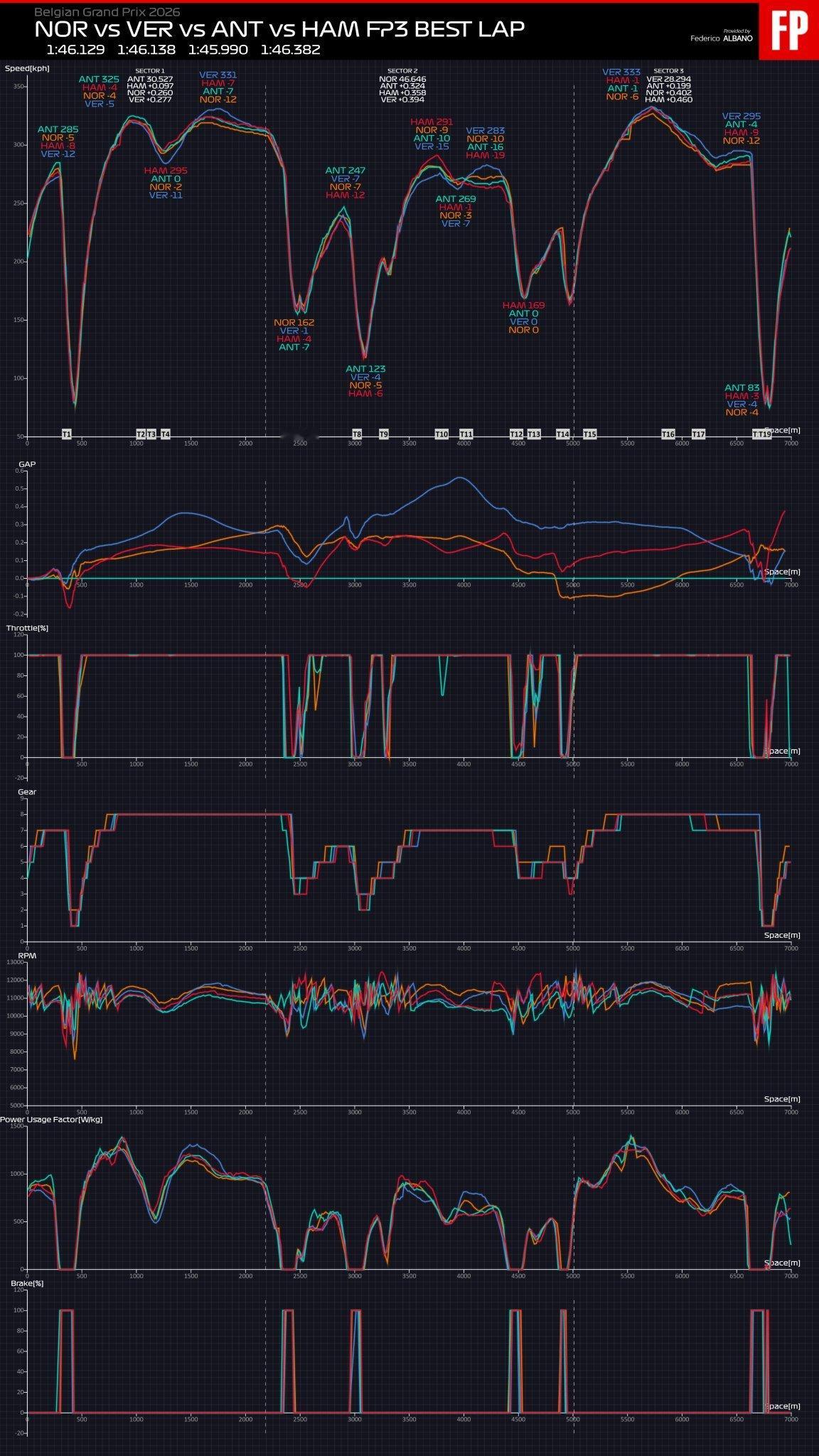Click the 'ANT 325' speed annotation
Screen dimensions: 819x1456
tap(100, 79)
